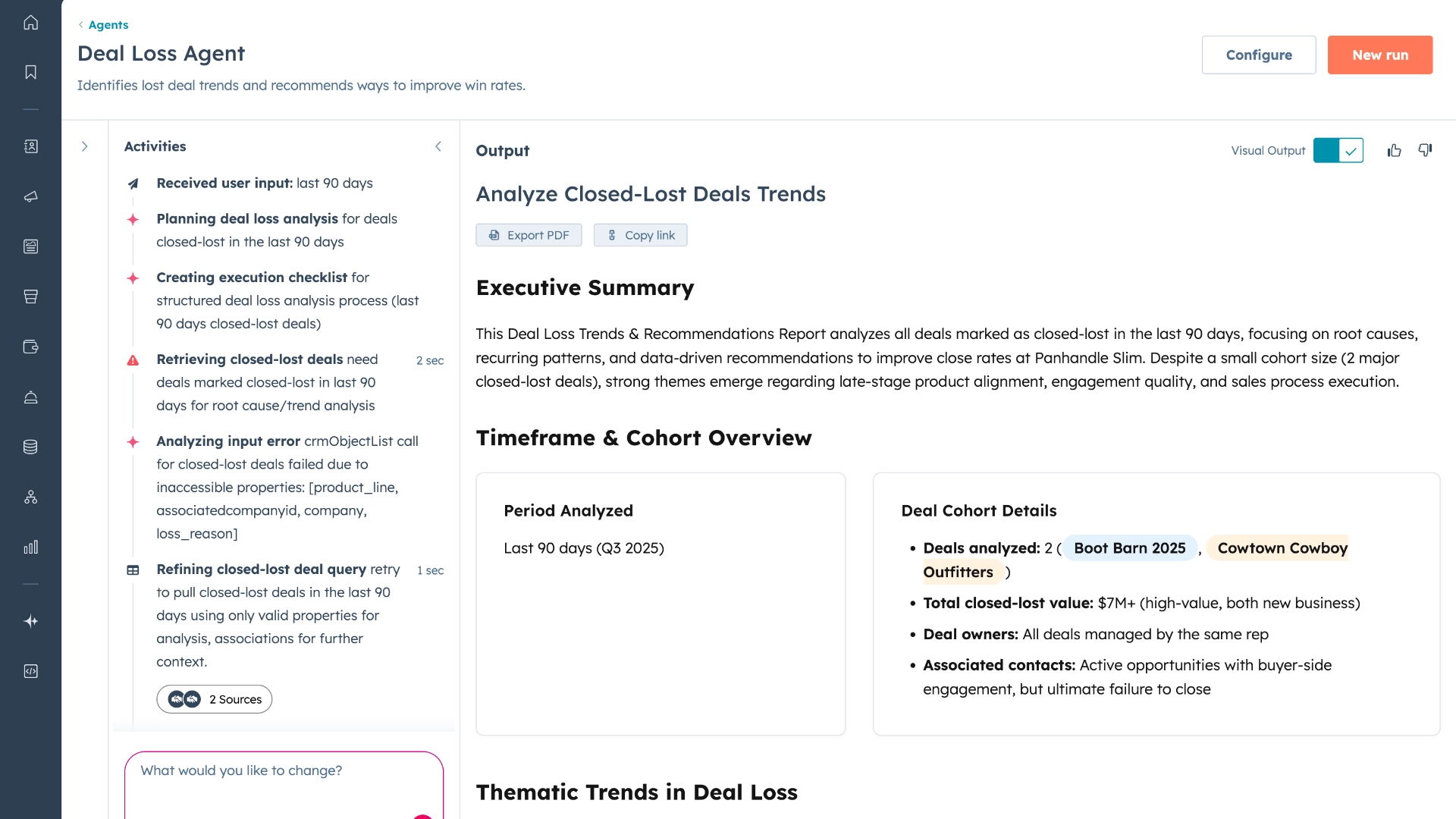The height and width of the screenshot is (819, 1456).
Task: Open the HubSpot Home icon
Action: [x=30, y=22]
